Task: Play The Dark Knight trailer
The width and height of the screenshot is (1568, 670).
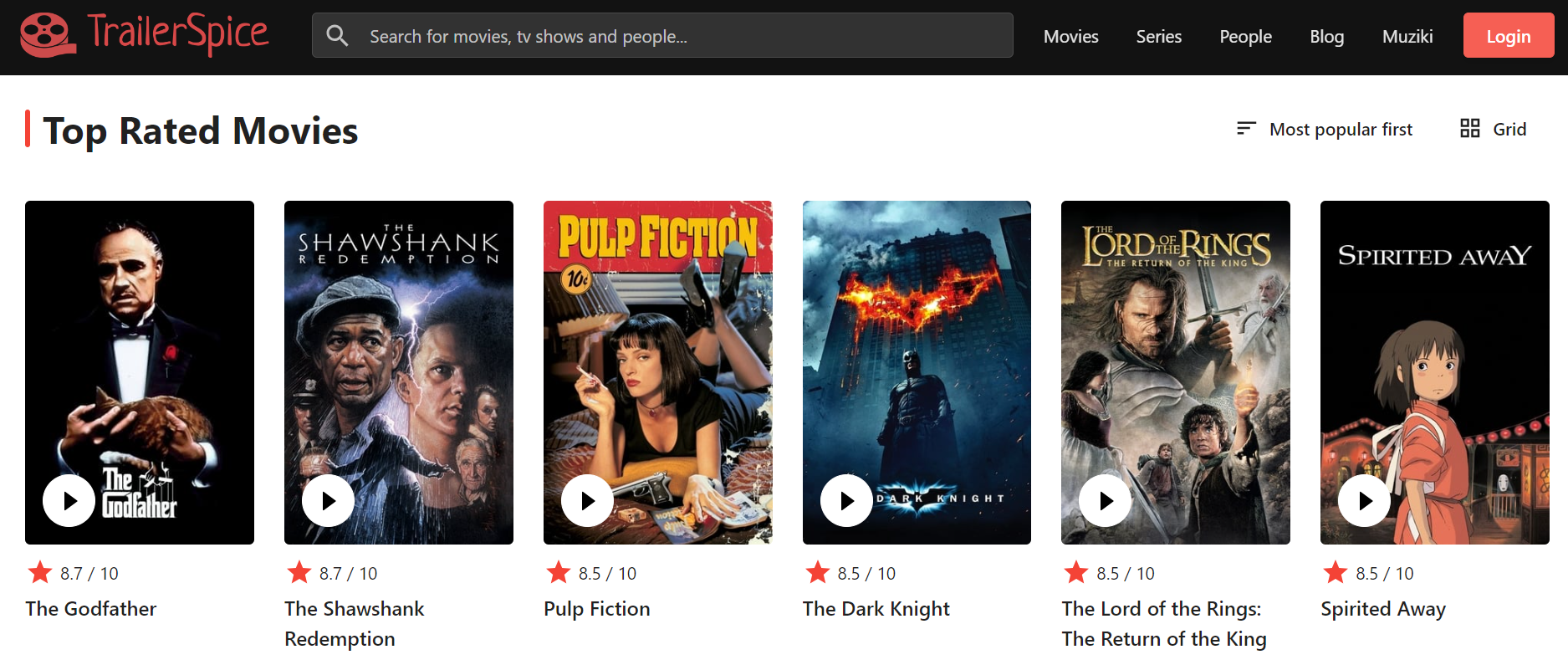Action: coord(846,500)
